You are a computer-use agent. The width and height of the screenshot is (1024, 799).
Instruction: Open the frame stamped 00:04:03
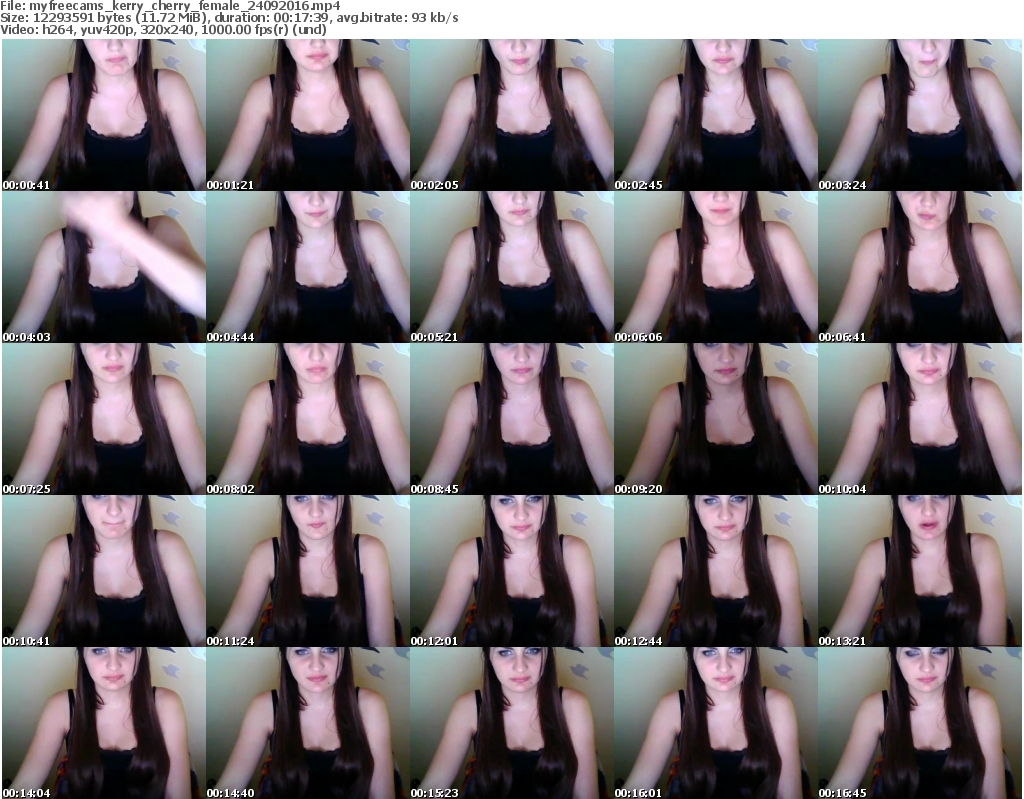(104, 267)
